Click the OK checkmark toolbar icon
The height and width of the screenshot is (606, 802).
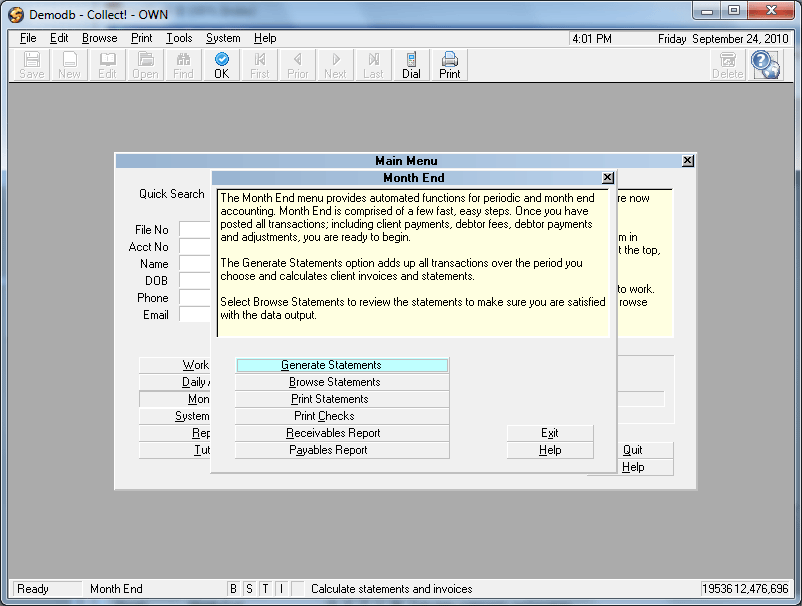coord(221,65)
